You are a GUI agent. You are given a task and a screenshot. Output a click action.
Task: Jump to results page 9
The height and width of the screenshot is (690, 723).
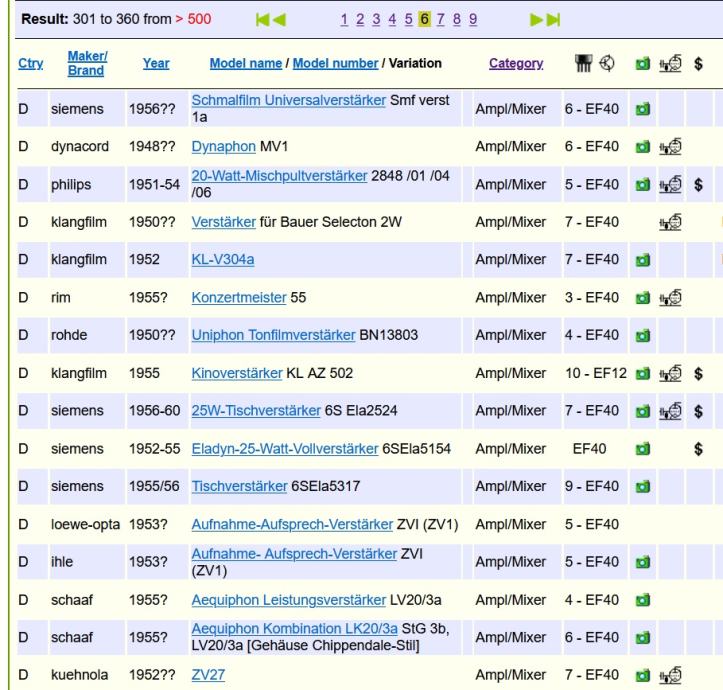click(471, 19)
